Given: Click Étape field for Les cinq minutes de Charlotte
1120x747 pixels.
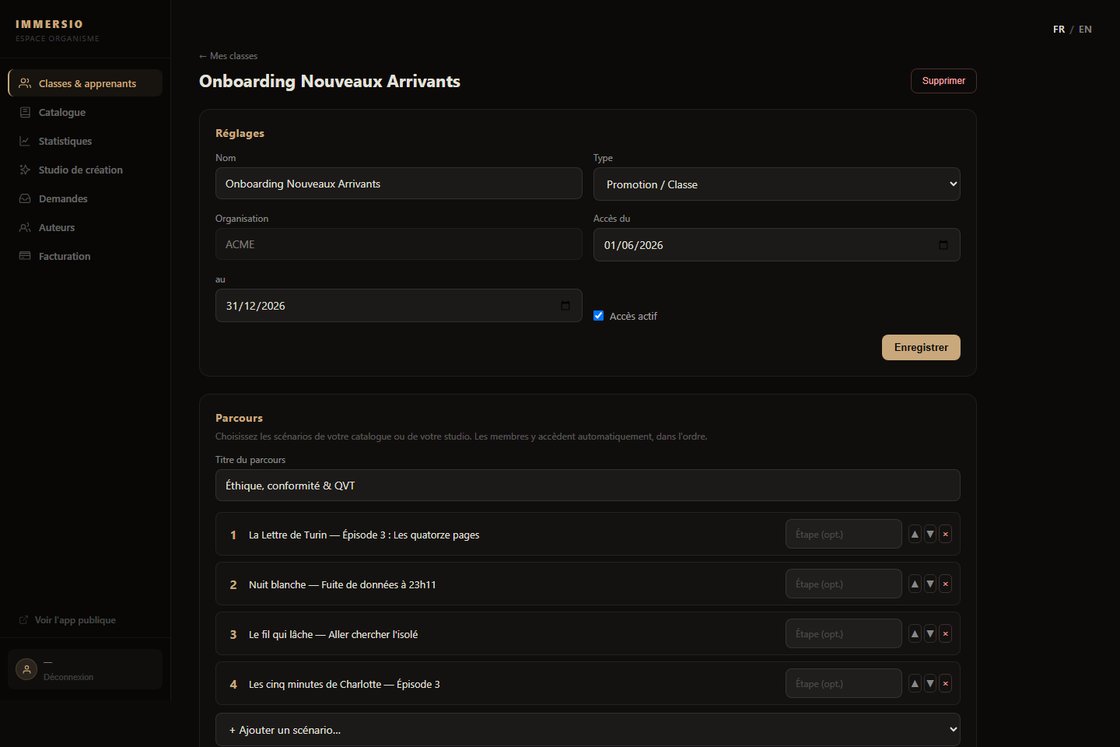Looking at the screenshot, I should click(x=844, y=684).
